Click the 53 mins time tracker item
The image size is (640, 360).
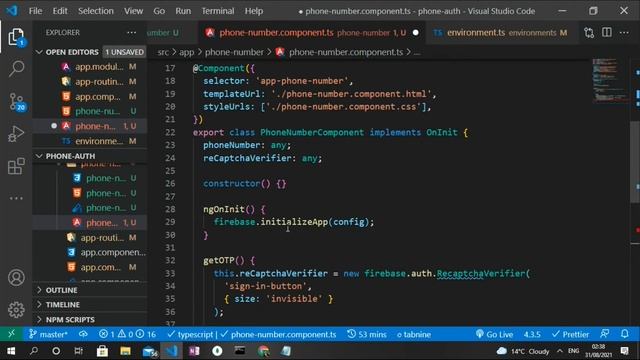click(367, 334)
